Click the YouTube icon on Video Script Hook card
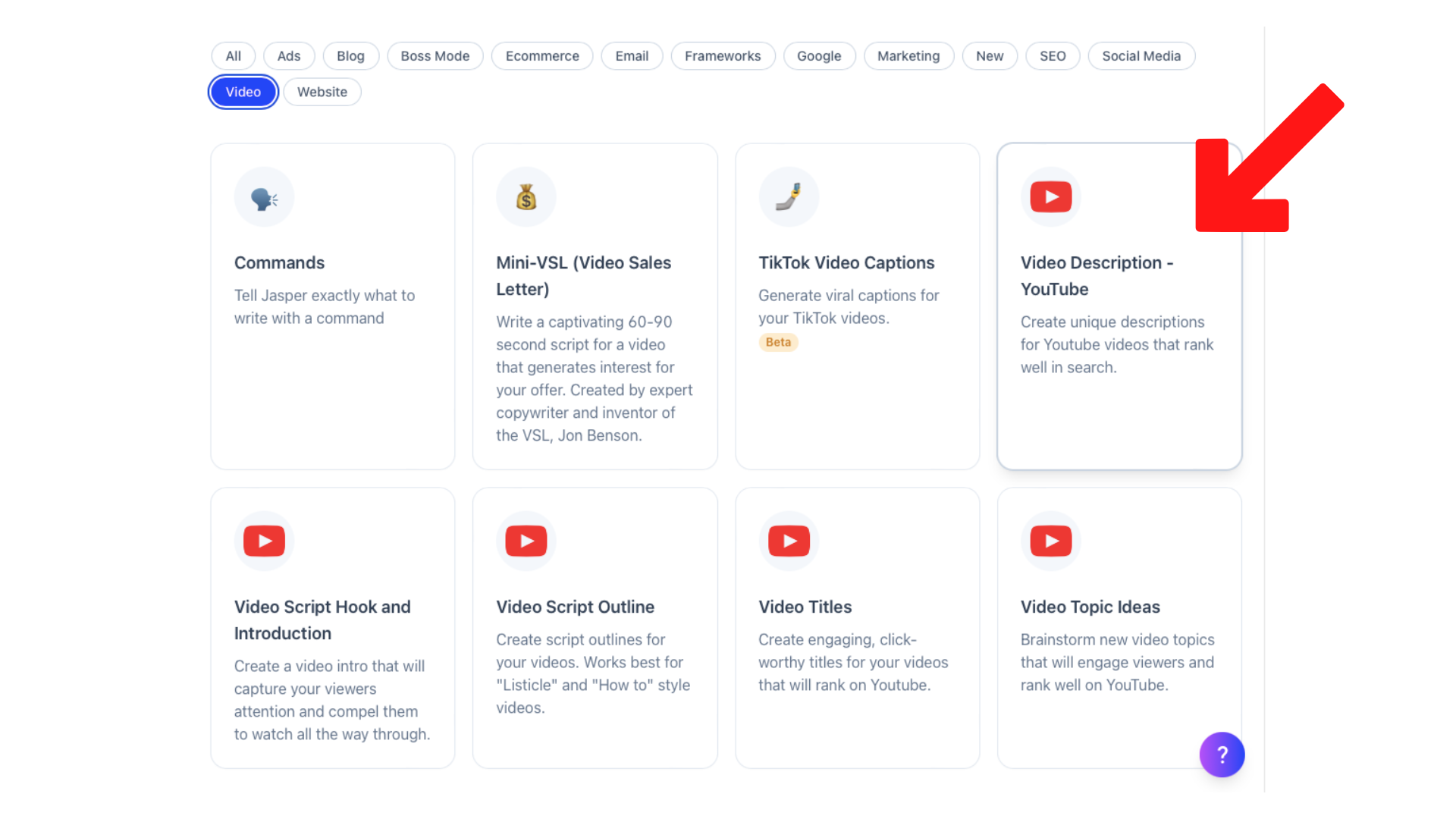This screenshot has width=1456, height=819. pos(264,541)
